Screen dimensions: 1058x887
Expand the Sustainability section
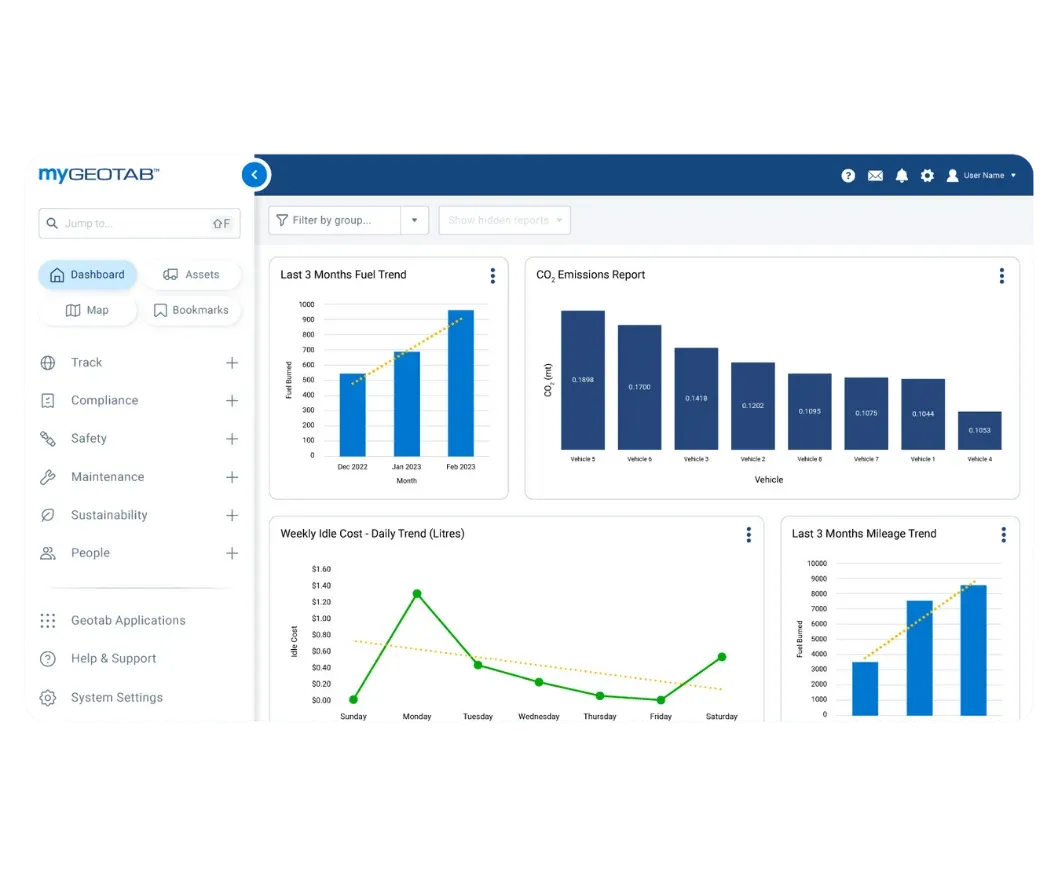pyautogui.click(x=231, y=515)
